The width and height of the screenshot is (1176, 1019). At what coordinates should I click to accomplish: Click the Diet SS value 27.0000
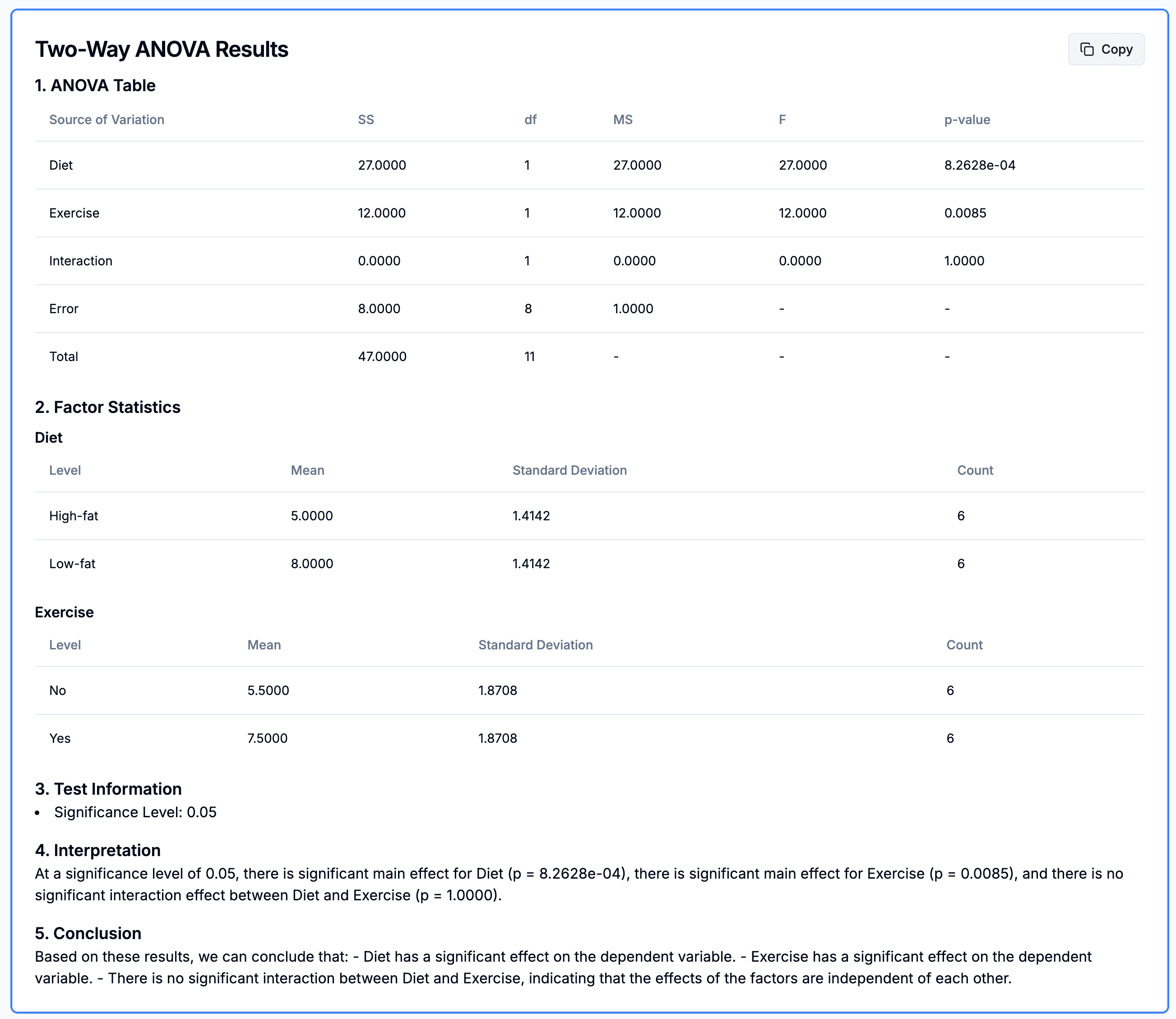pos(382,165)
